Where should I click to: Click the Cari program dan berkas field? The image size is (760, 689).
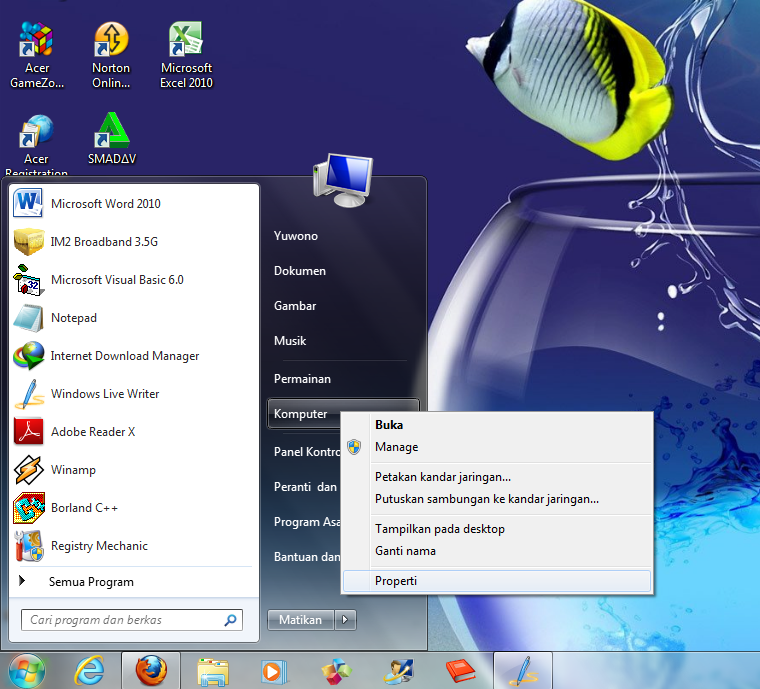tap(132, 620)
